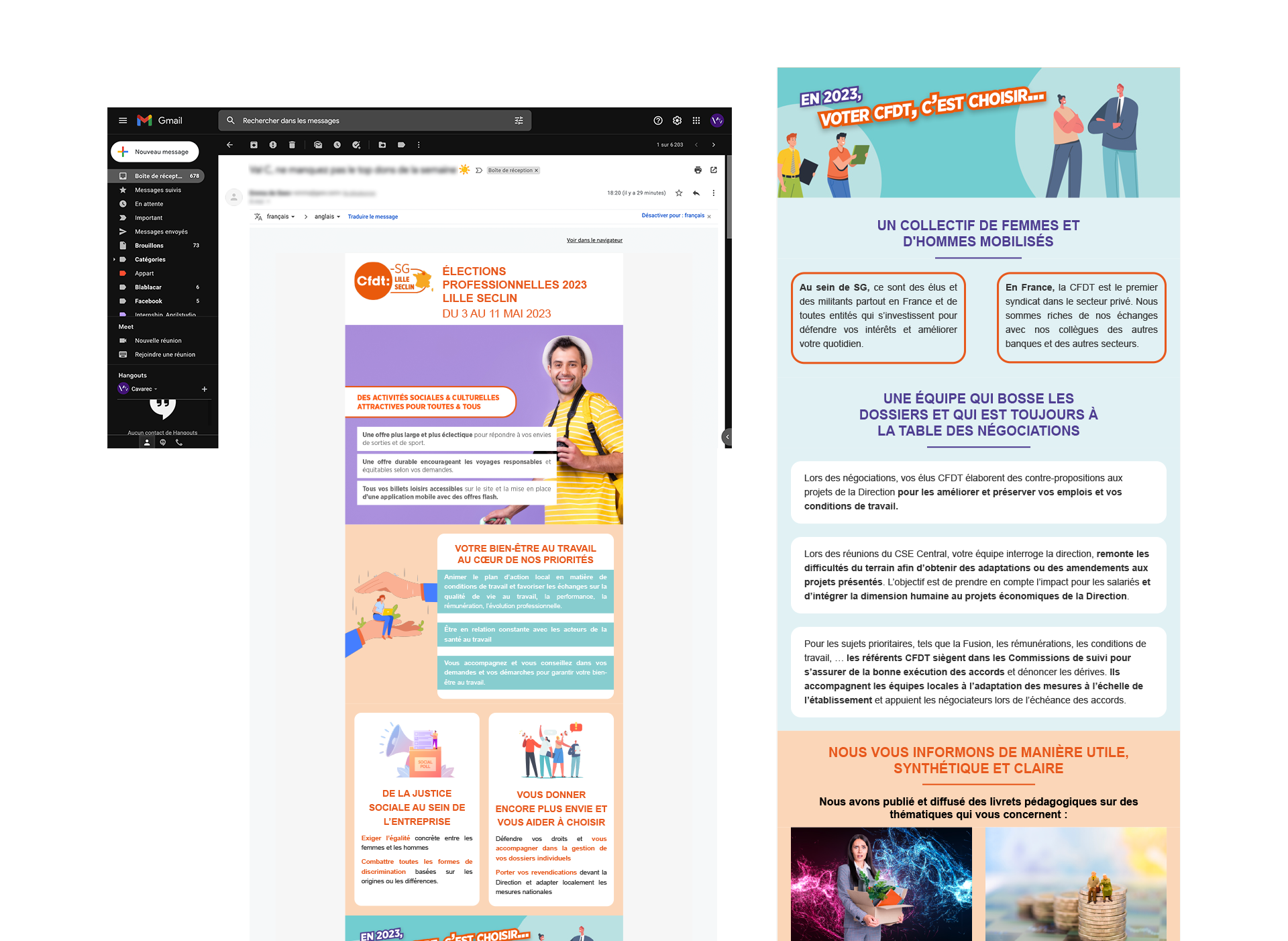Start a Nouvelle réunion in Meet

coord(158,341)
